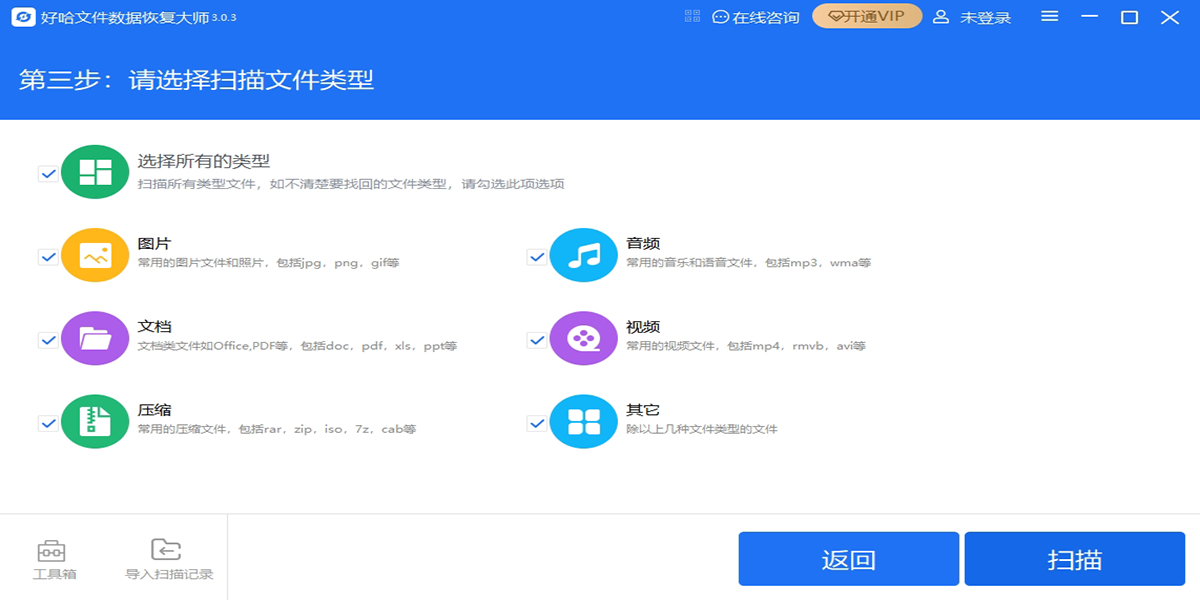This screenshot has width=1200, height=600.
Task: Click the green select-all-types icon
Action: (95, 172)
